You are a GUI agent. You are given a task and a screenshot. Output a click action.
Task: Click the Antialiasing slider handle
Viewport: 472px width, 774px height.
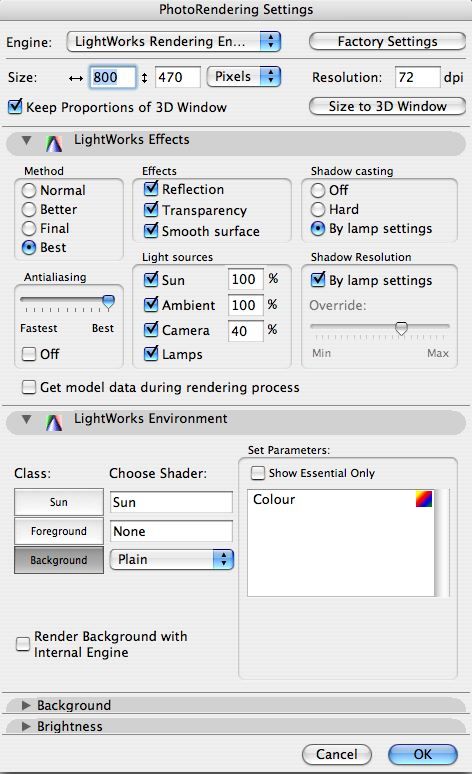coord(108,301)
